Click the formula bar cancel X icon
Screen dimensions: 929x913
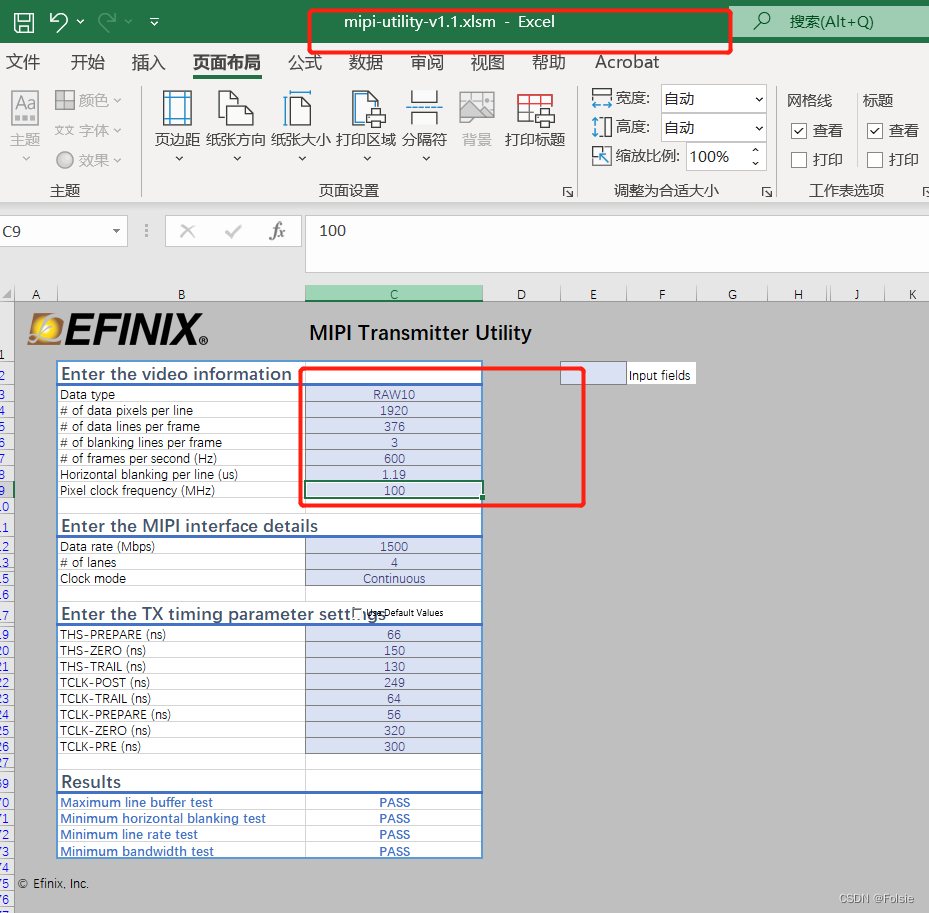187,231
